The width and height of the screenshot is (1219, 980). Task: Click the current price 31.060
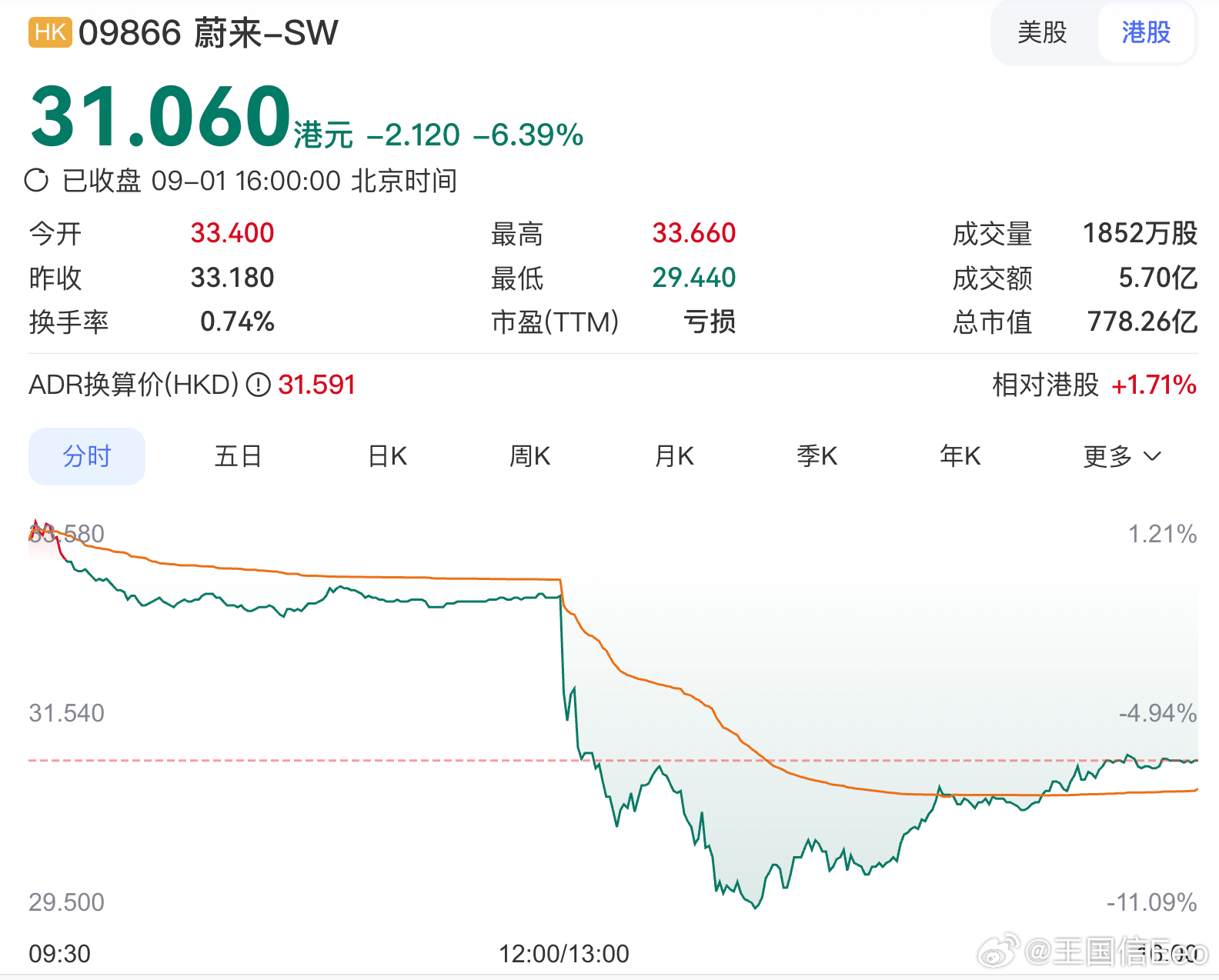(160, 117)
